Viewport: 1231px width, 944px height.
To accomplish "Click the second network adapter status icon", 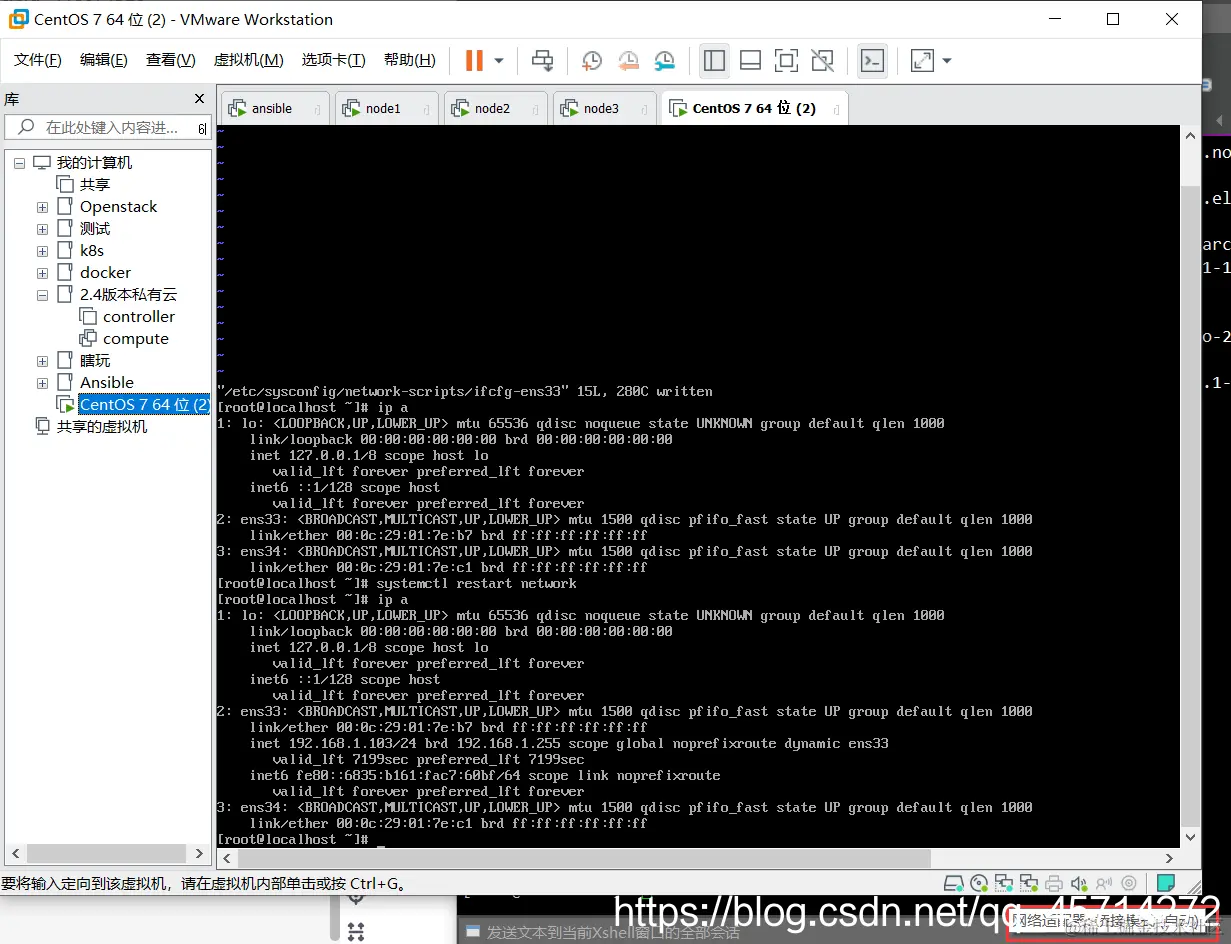I will (1028, 884).
